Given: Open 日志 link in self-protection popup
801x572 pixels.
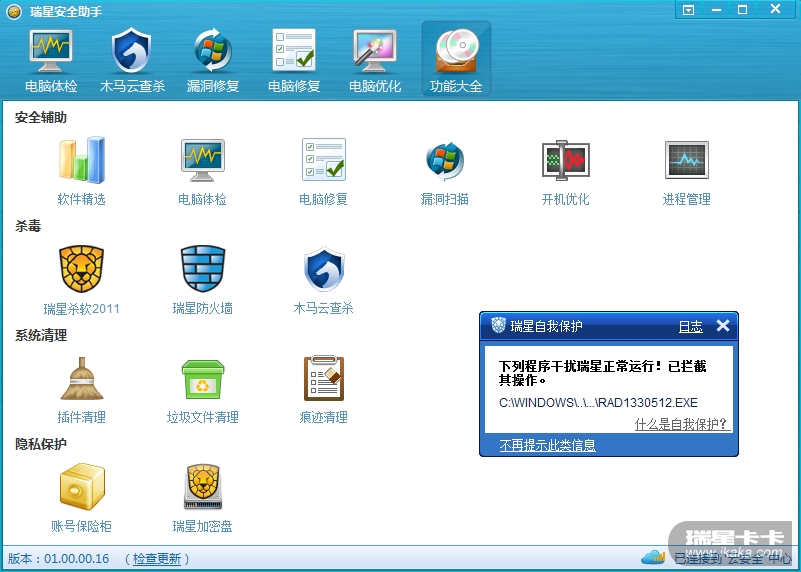Looking at the screenshot, I should 690,326.
